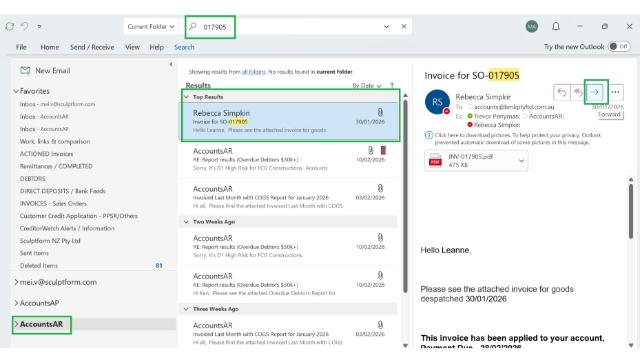
Task: Expand the AccountsAR mailbox
Action: [x=16, y=324]
